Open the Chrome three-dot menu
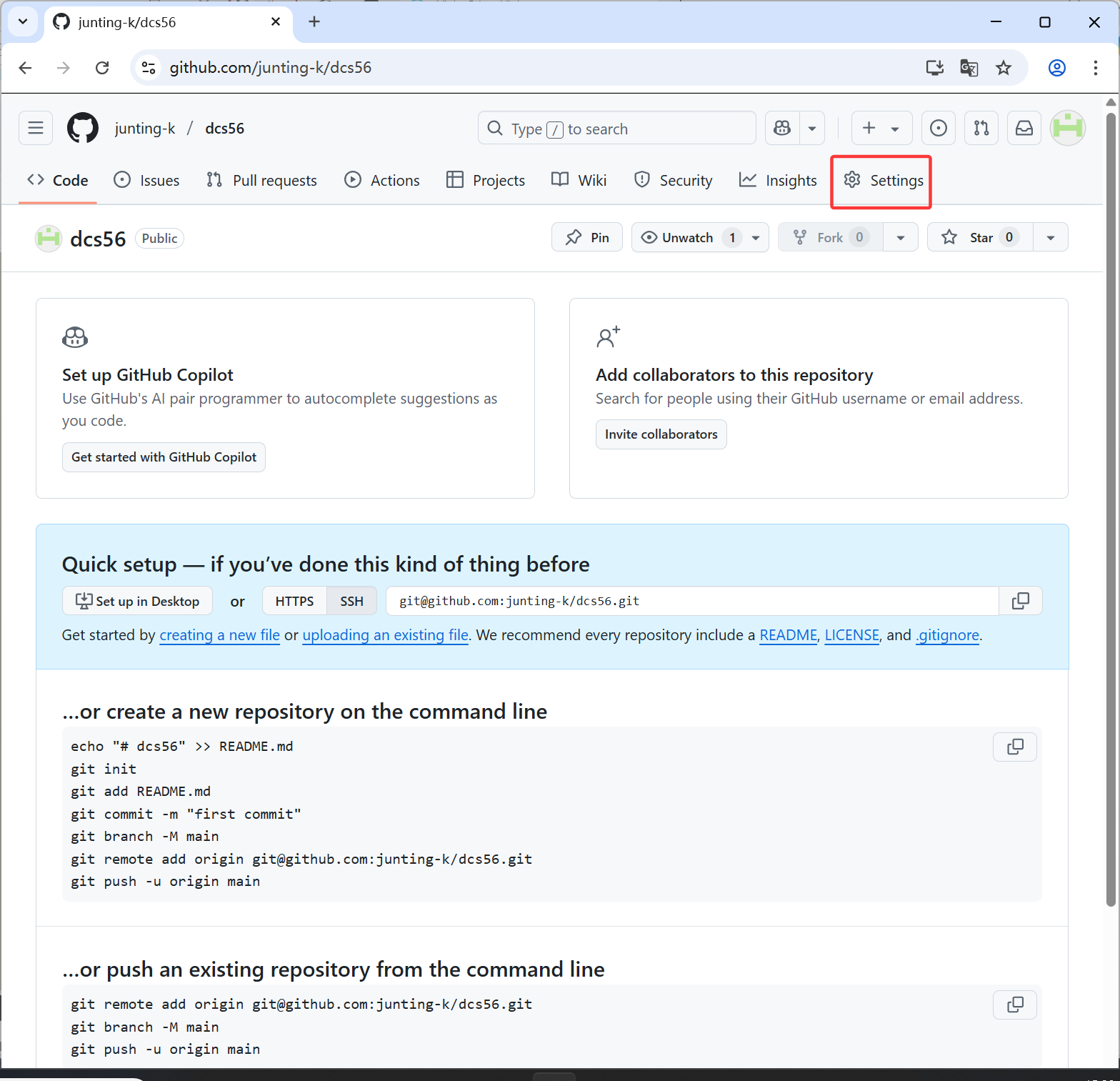The width and height of the screenshot is (1120, 1081). pos(1095,68)
